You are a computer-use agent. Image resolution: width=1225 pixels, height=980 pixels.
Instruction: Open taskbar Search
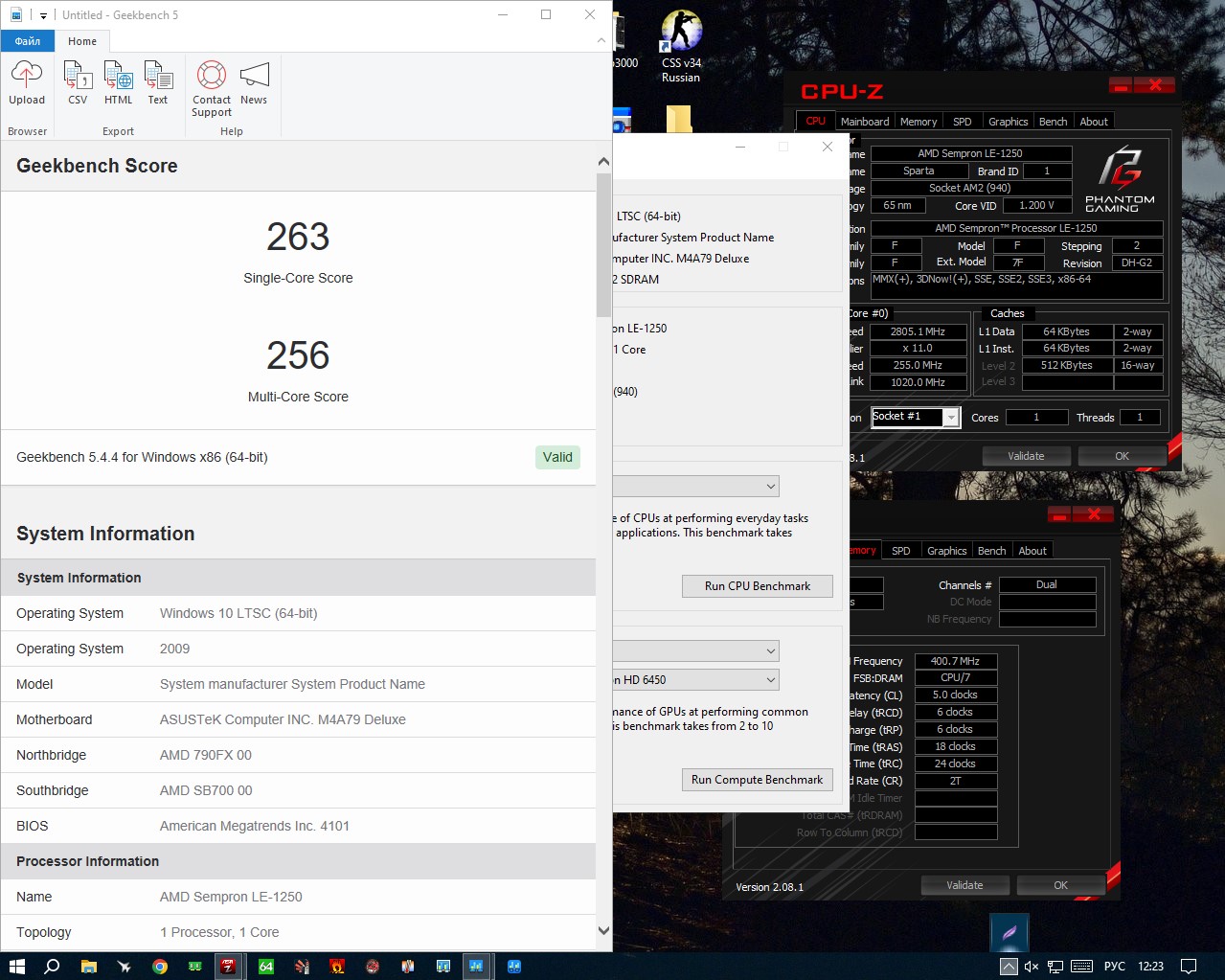(52, 966)
